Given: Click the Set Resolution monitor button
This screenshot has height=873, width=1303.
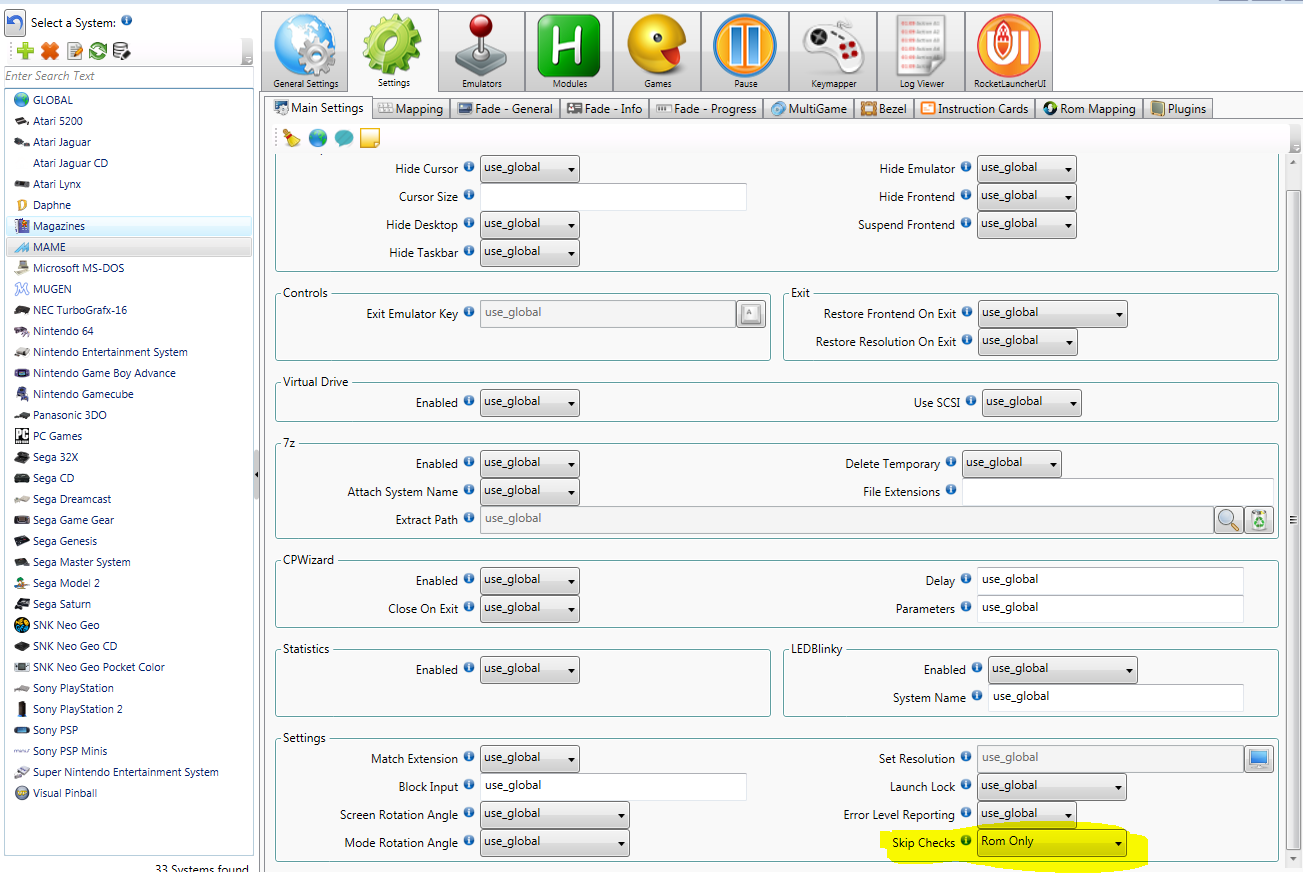Looking at the screenshot, I should [1258, 759].
